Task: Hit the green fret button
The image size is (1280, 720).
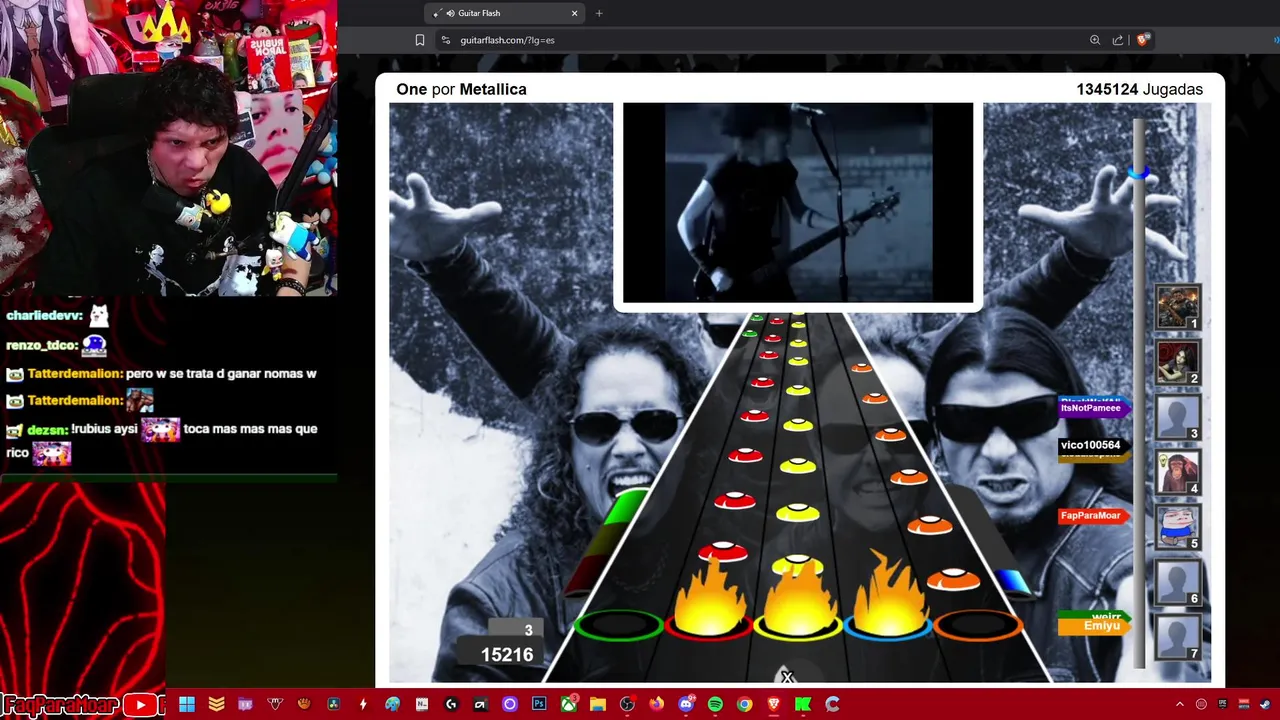Action: tap(618, 626)
